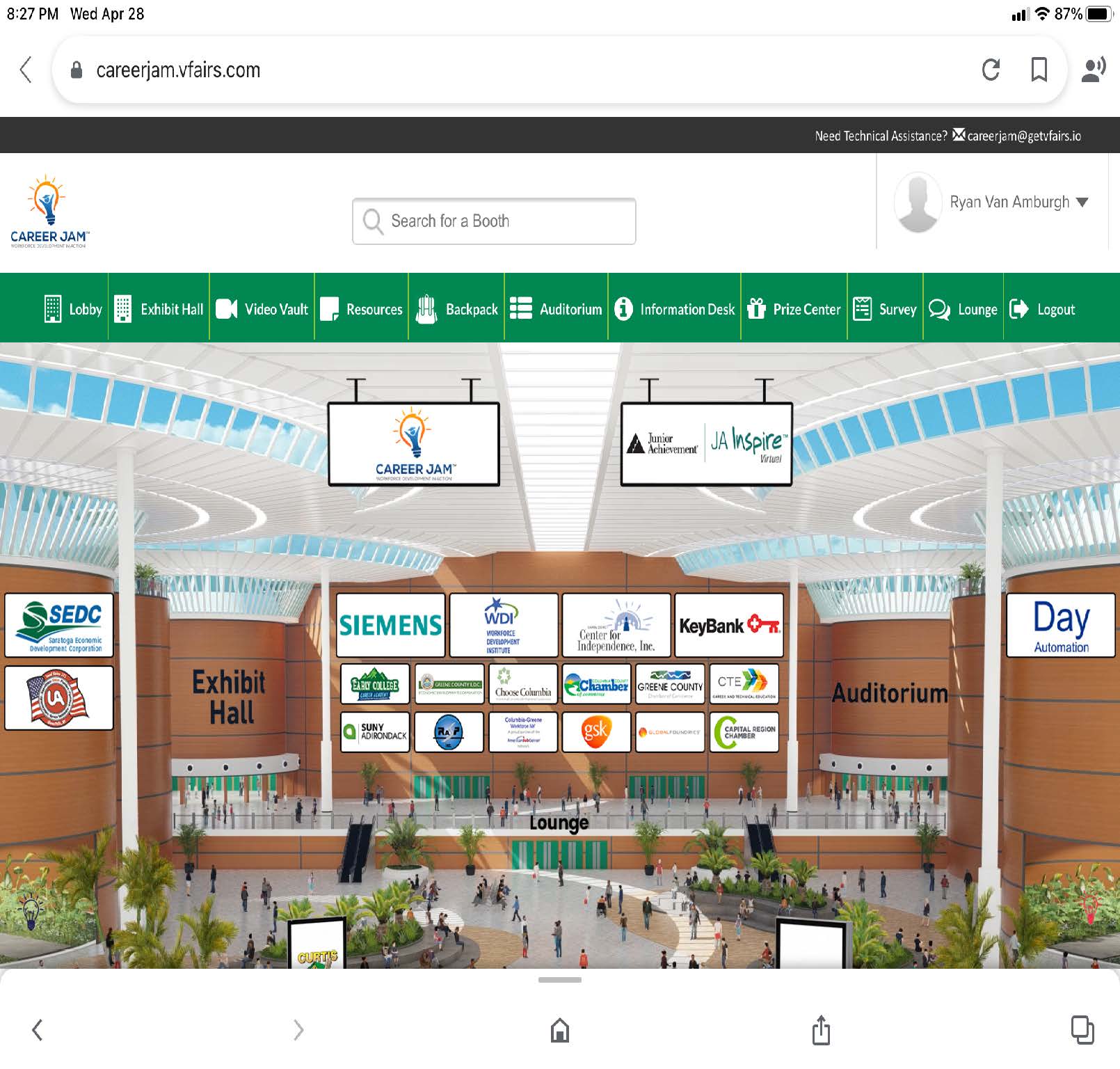Tap the browser home icon
The width and height of the screenshot is (1120, 1069).
click(560, 1030)
